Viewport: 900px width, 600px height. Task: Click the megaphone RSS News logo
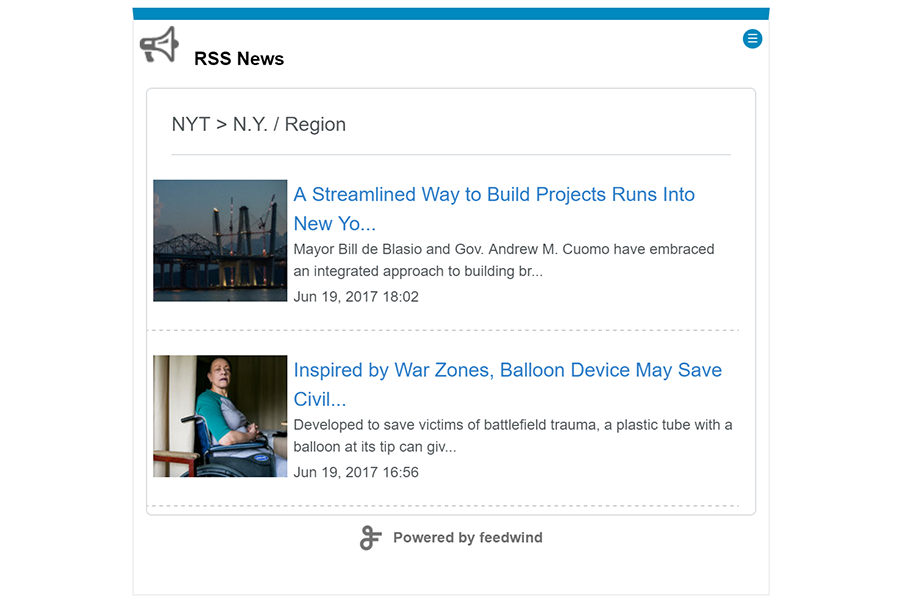[x=160, y=44]
